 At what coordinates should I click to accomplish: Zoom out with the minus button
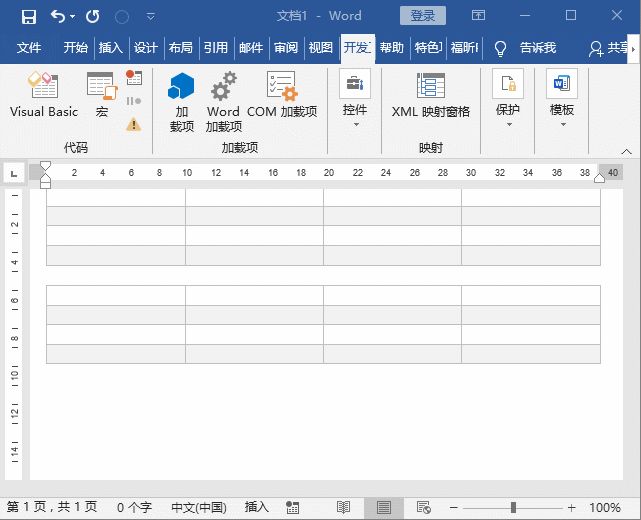453,508
